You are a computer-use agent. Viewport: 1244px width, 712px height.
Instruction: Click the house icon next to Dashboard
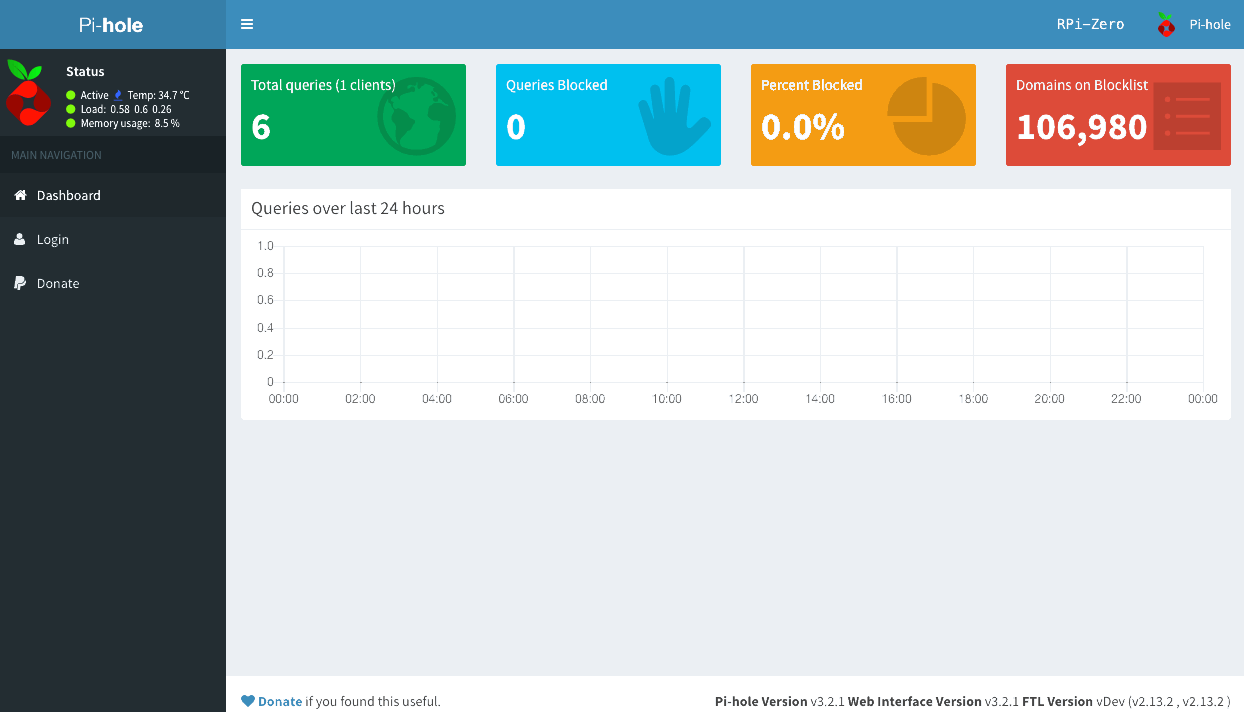[20, 195]
